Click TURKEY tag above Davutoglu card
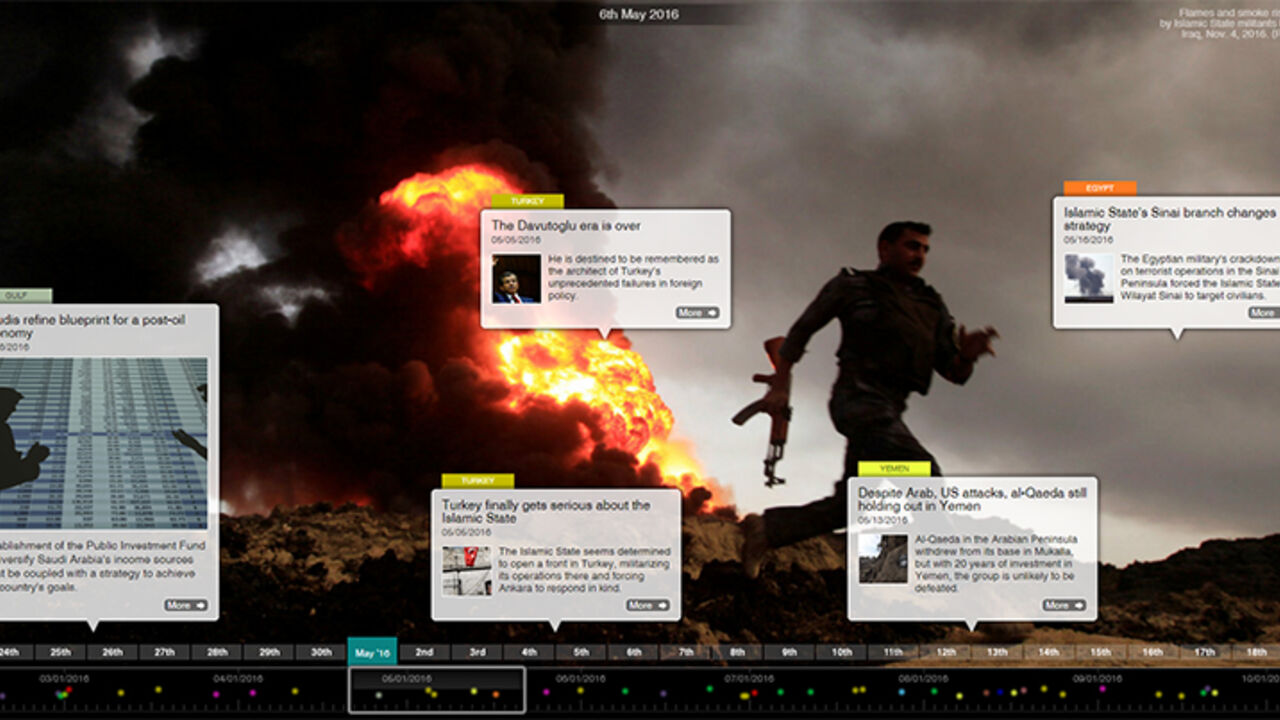The height and width of the screenshot is (720, 1280). (x=527, y=201)
